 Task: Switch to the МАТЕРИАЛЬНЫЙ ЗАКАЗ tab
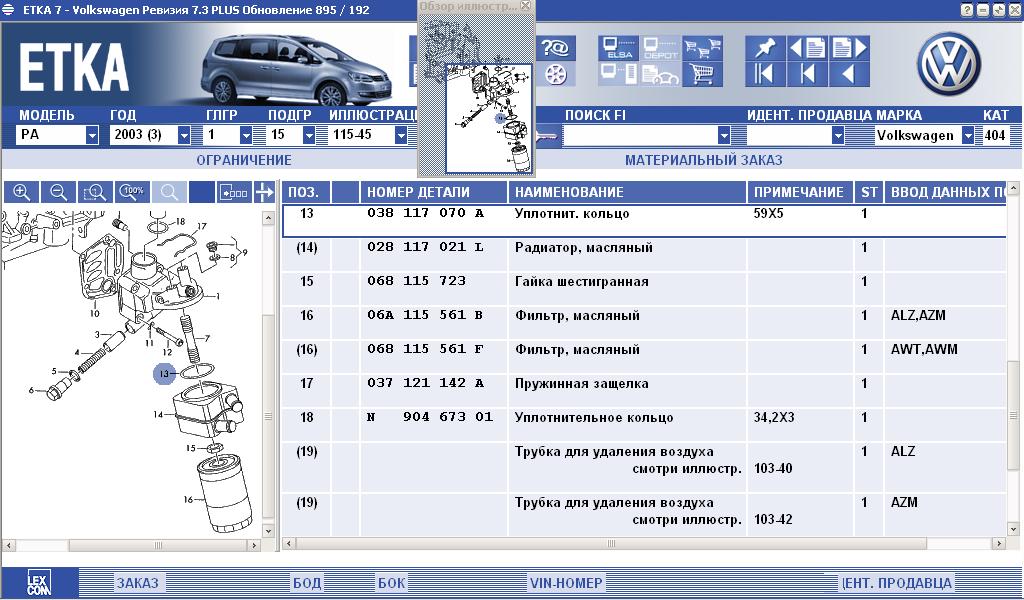click(703, 160)
